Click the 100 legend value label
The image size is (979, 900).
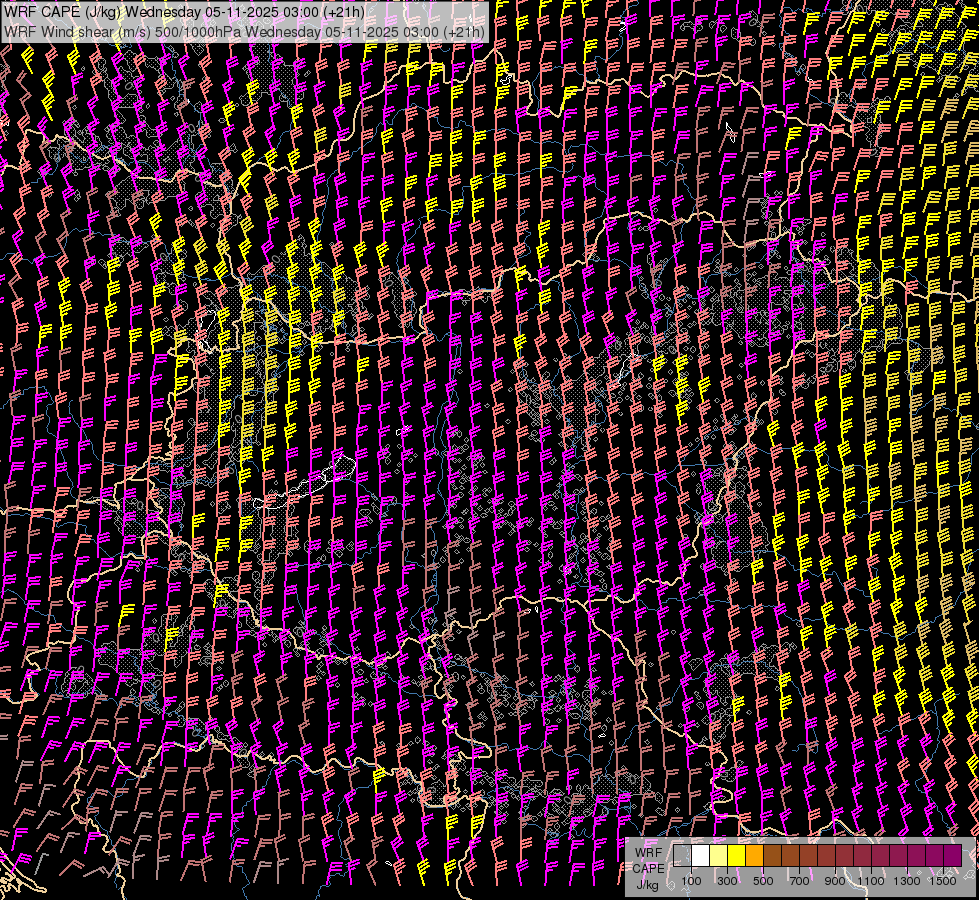coord(691,881)
